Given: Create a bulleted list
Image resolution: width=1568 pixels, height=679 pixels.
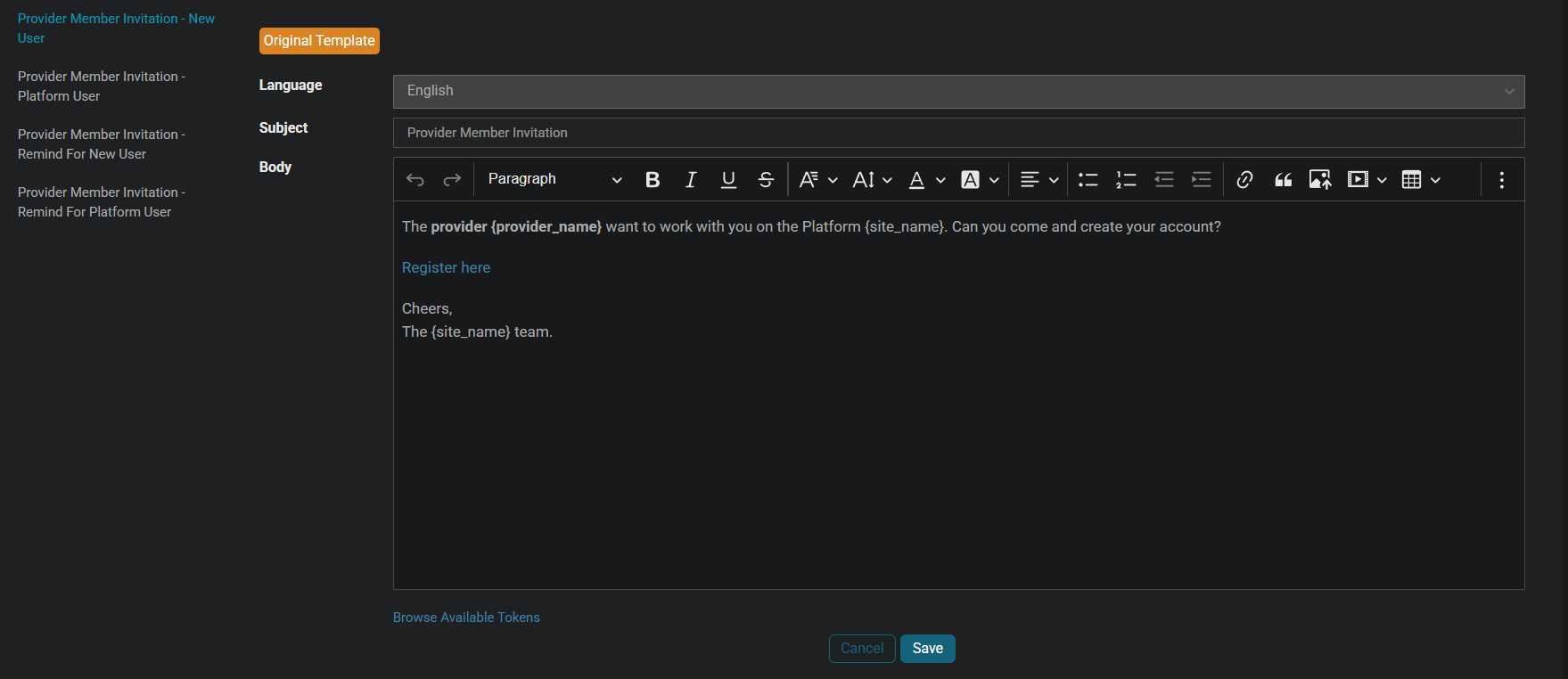Looking at the screenshot, I should coord(1088,180).
